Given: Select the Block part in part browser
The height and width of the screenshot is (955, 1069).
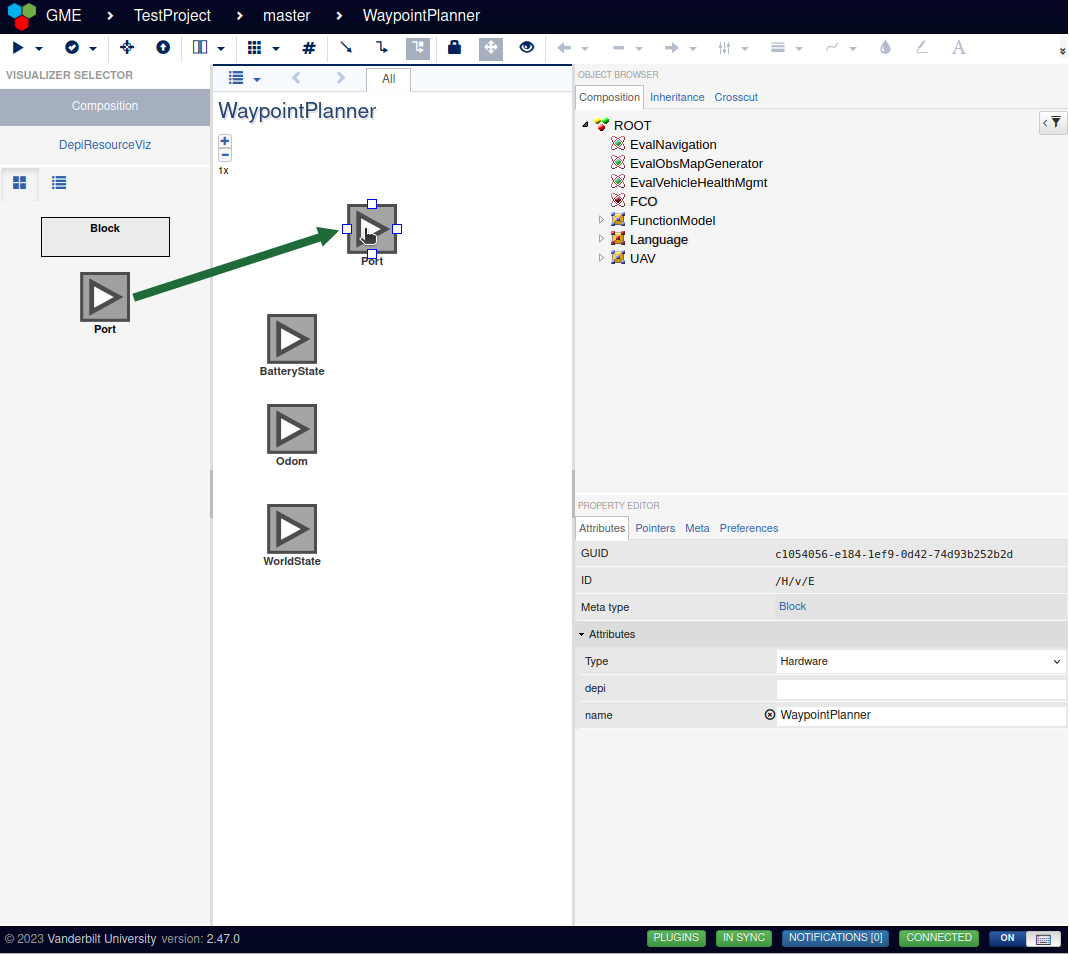Looking at the screenshot, I should (x=105, y=237).
